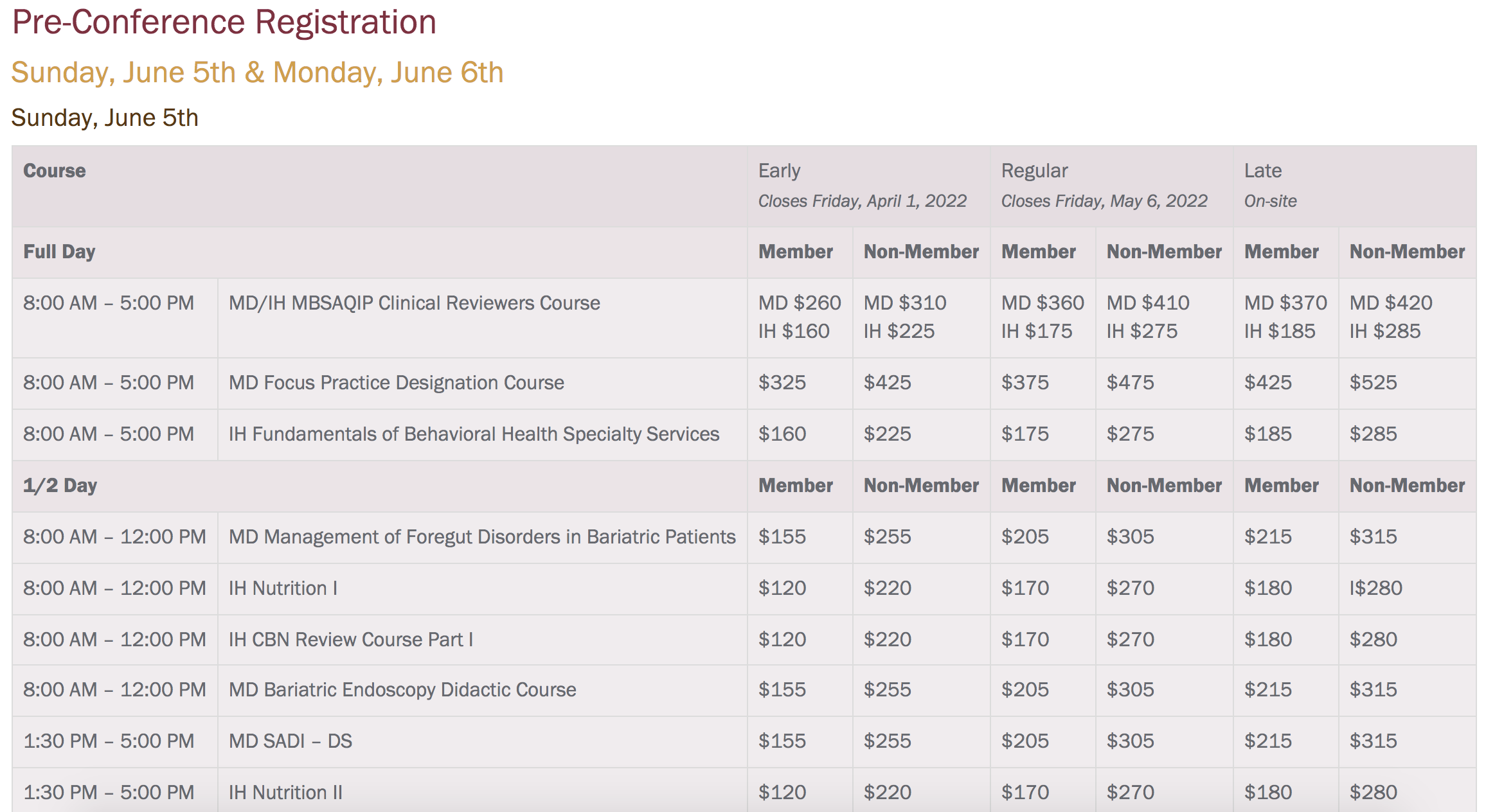Click $315 in MD SADI – DS row
This screenshot has width=1486, height=812.
click(1374, 741)
